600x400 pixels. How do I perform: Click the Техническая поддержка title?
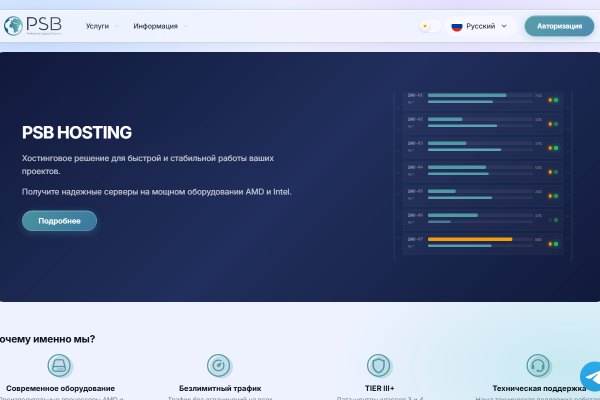[539, 388]
